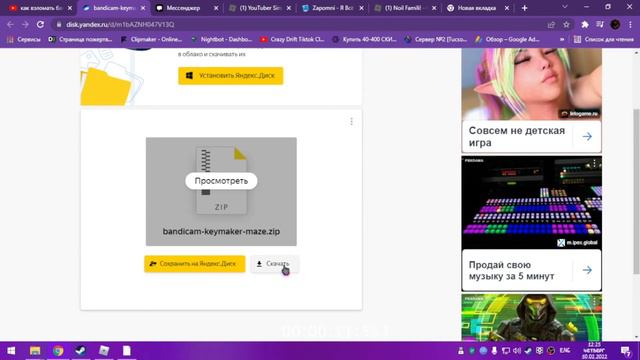Open the Chrome extensions puzzle icon
This screenshot has height=360, width=640.
coord(585,24)
